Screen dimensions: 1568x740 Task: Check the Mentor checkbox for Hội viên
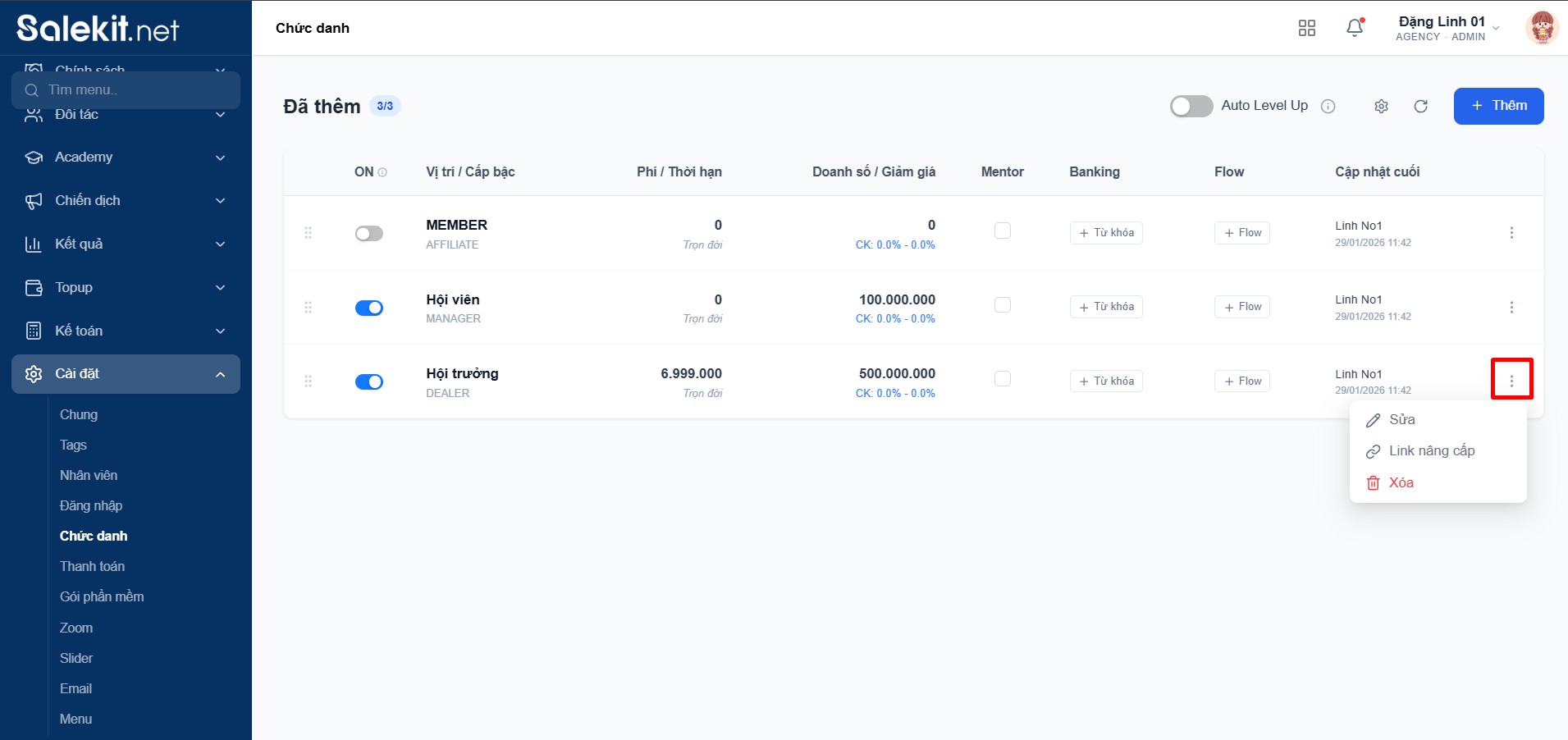pyautogui.click(x=1002, y=305)
